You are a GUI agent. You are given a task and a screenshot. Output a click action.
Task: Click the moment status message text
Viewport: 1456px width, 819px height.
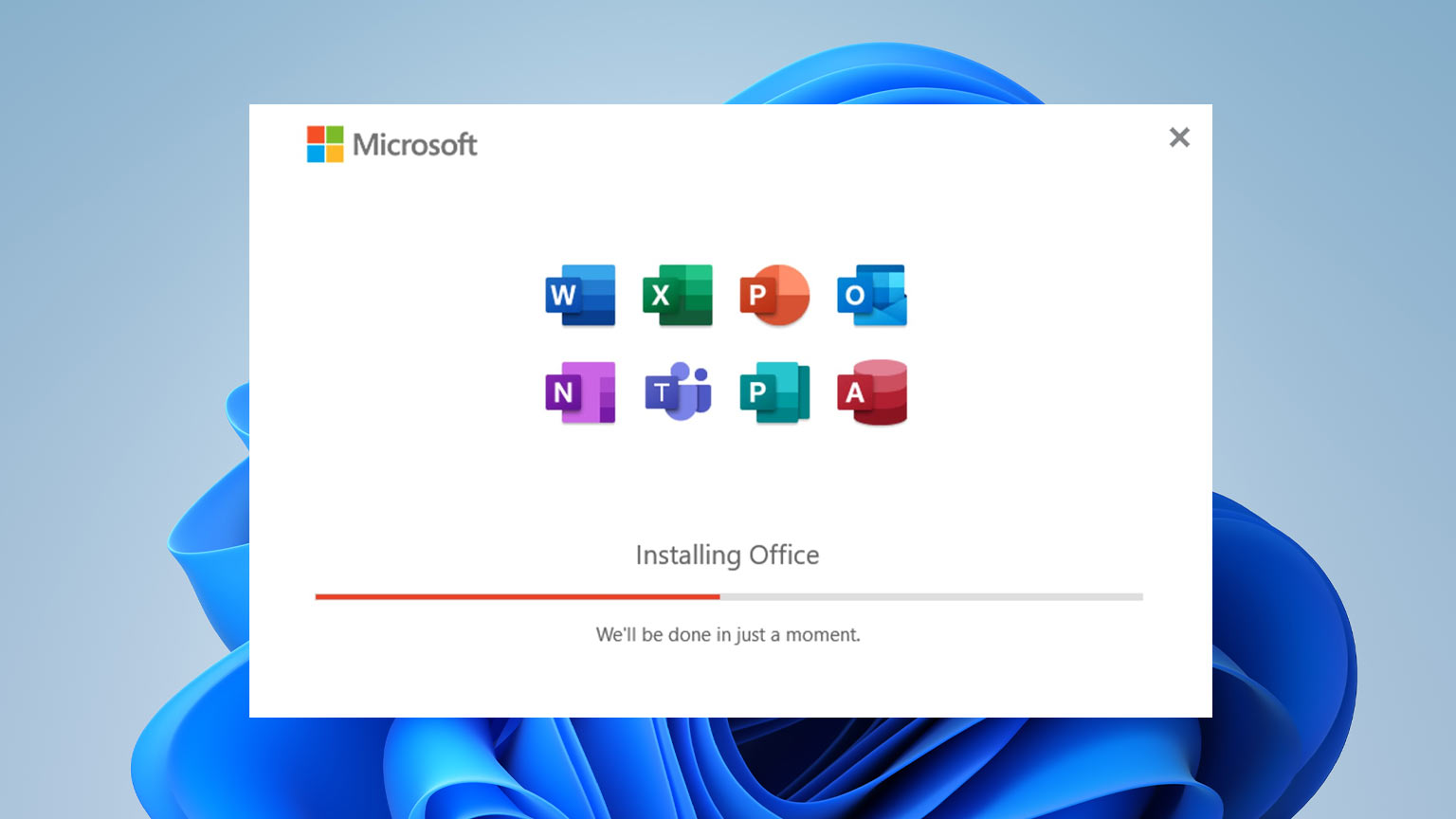728,634
